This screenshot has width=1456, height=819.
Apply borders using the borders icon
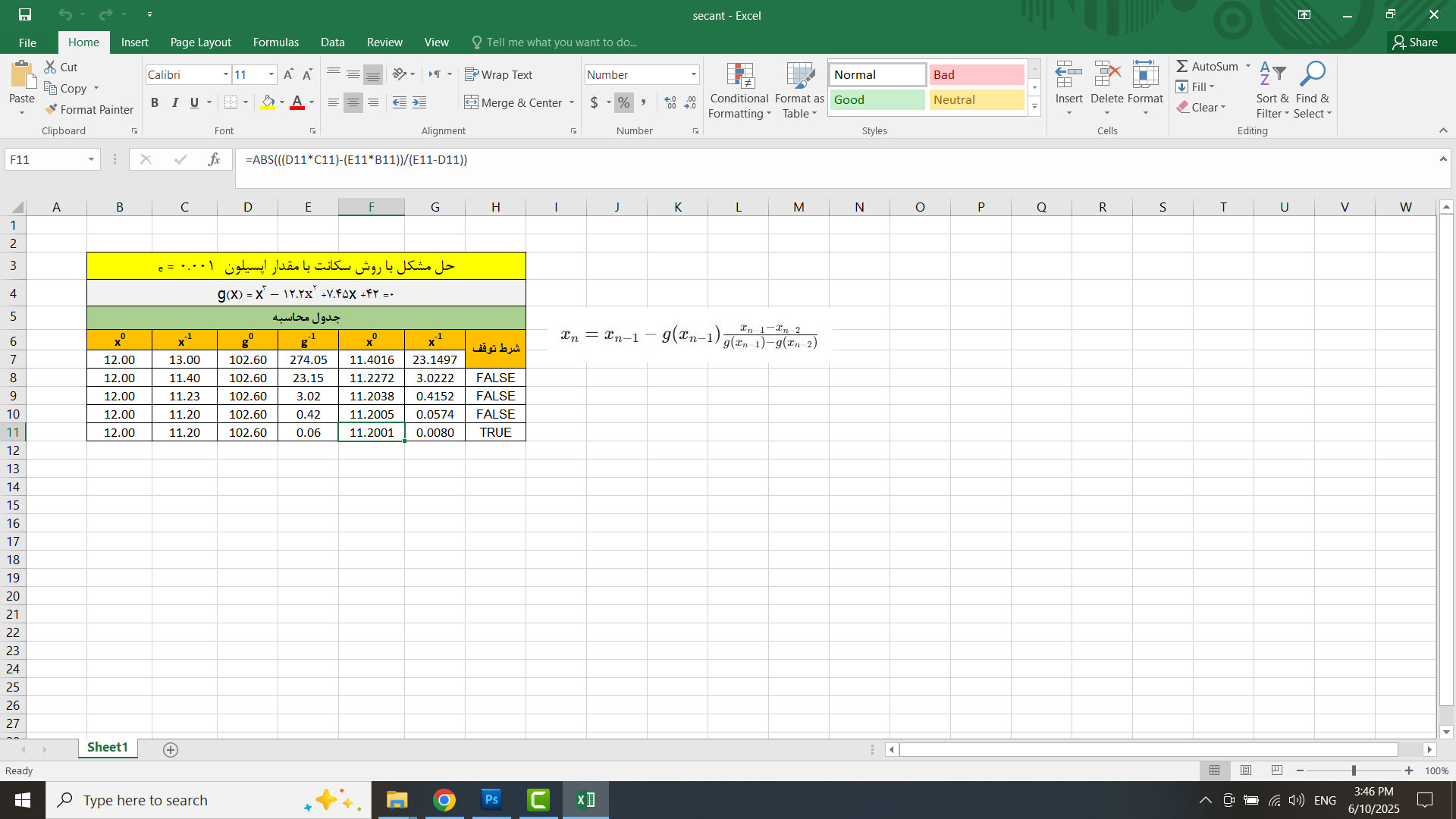click(x=231, y=102)
